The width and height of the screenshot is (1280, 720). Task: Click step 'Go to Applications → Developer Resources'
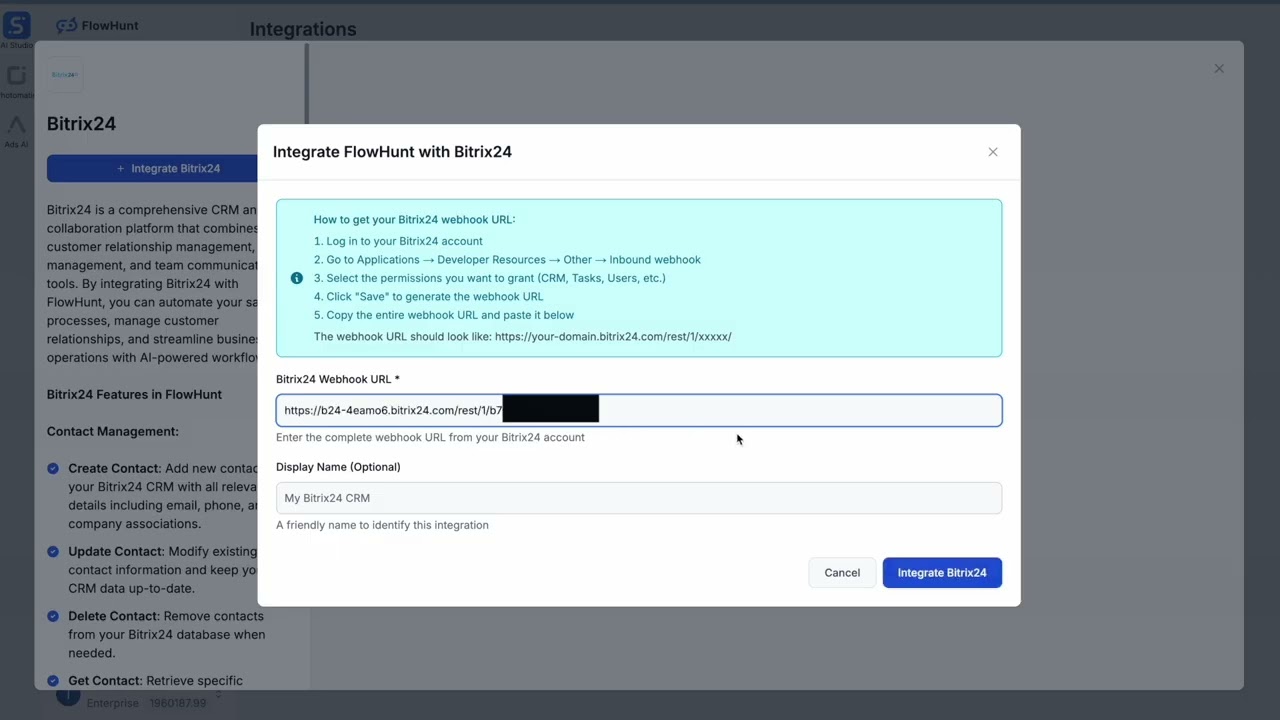507,260
